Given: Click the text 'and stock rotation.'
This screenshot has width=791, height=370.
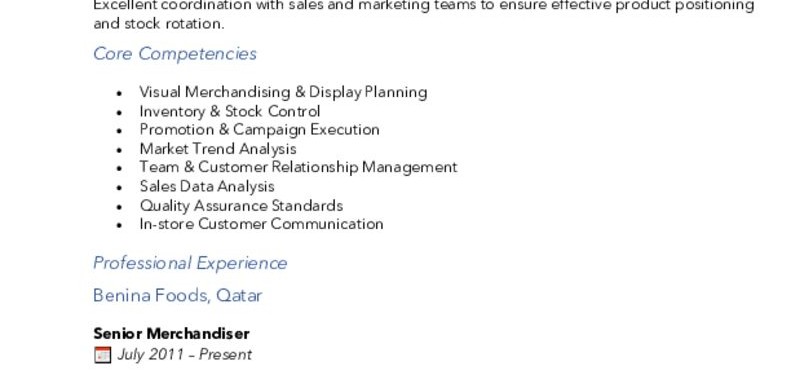Looking at the screenshot, I should [159, 24].
